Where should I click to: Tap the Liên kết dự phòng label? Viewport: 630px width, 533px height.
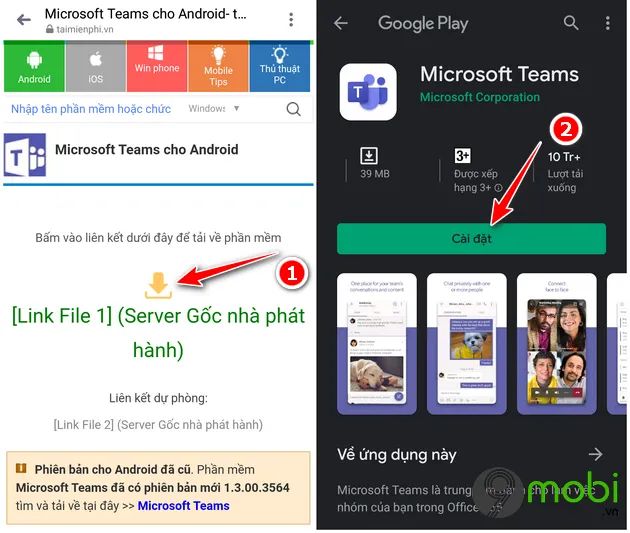tap(158, 398)
